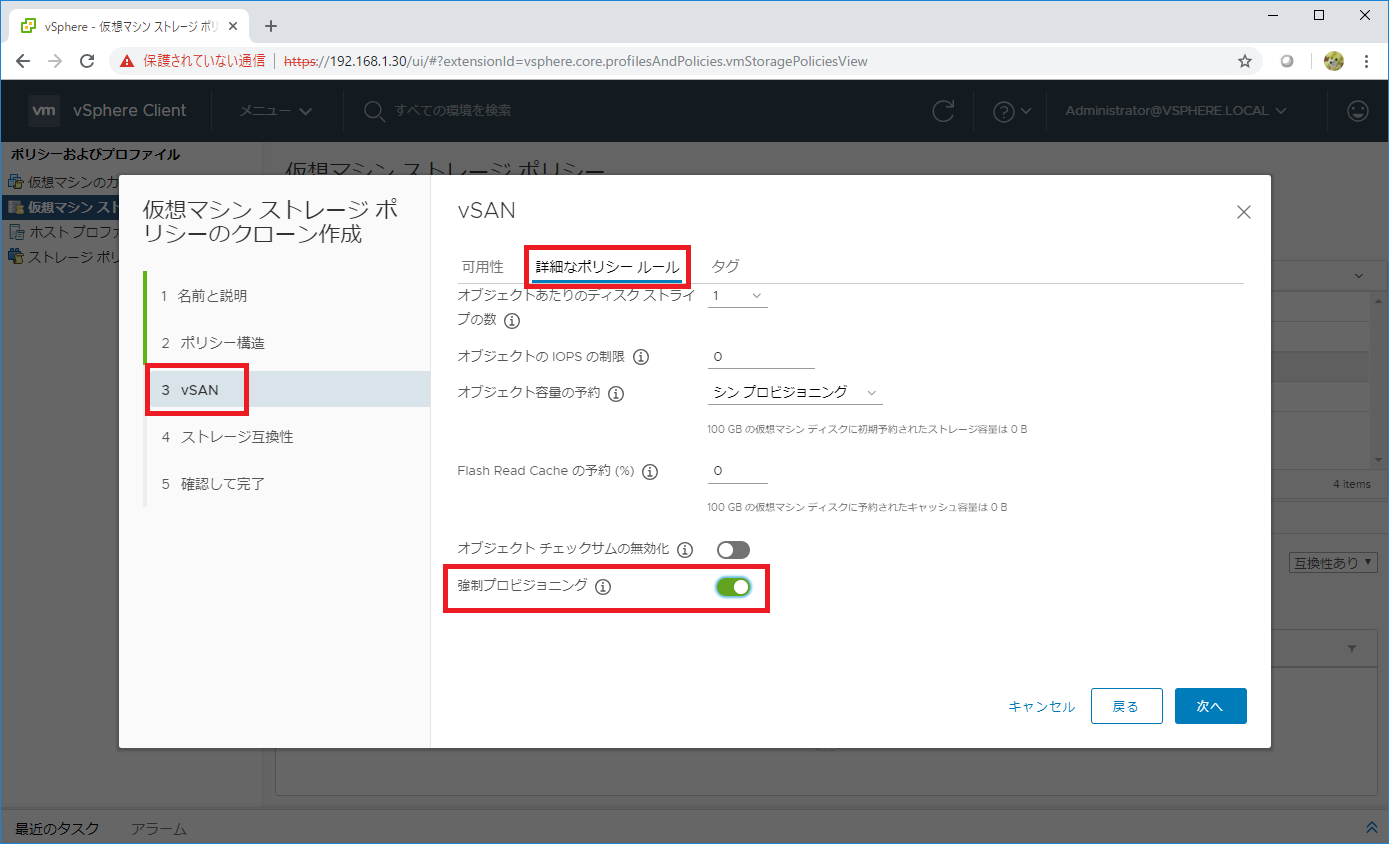Click info icon for ディスク ストライプの数
Screen dimensions: 1389x844
tap(512, 321)
